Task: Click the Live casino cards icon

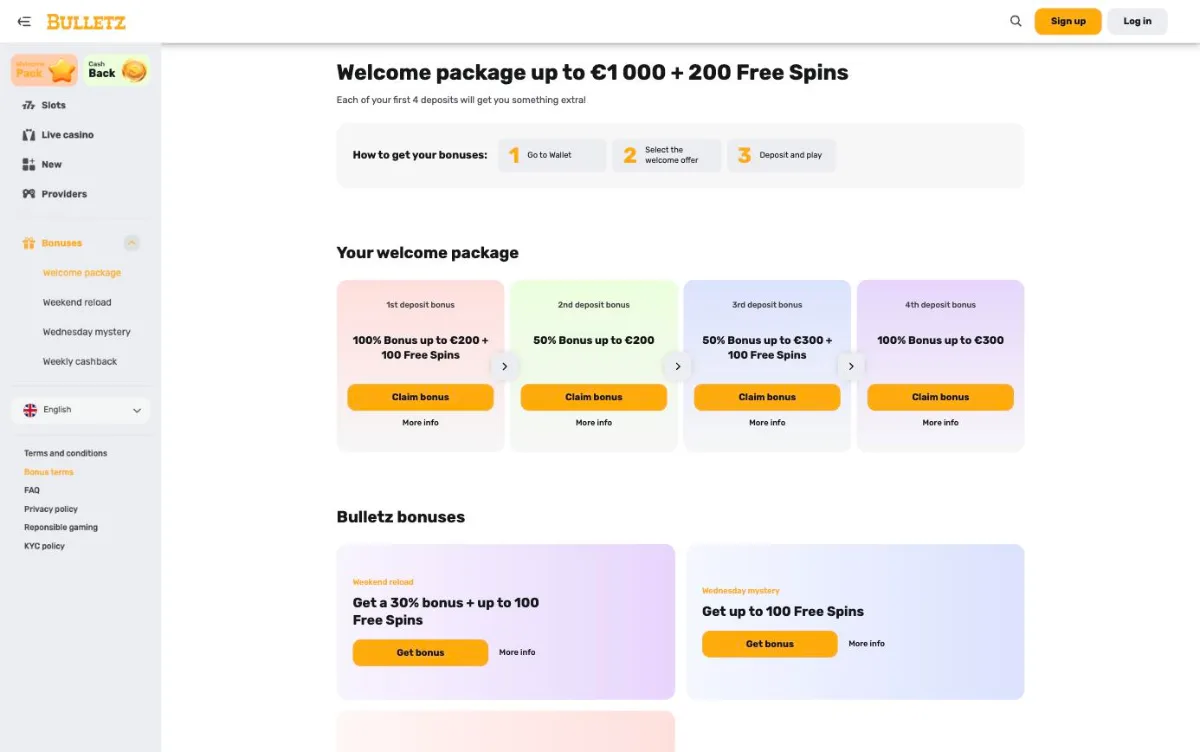Action: coord(29,135)
